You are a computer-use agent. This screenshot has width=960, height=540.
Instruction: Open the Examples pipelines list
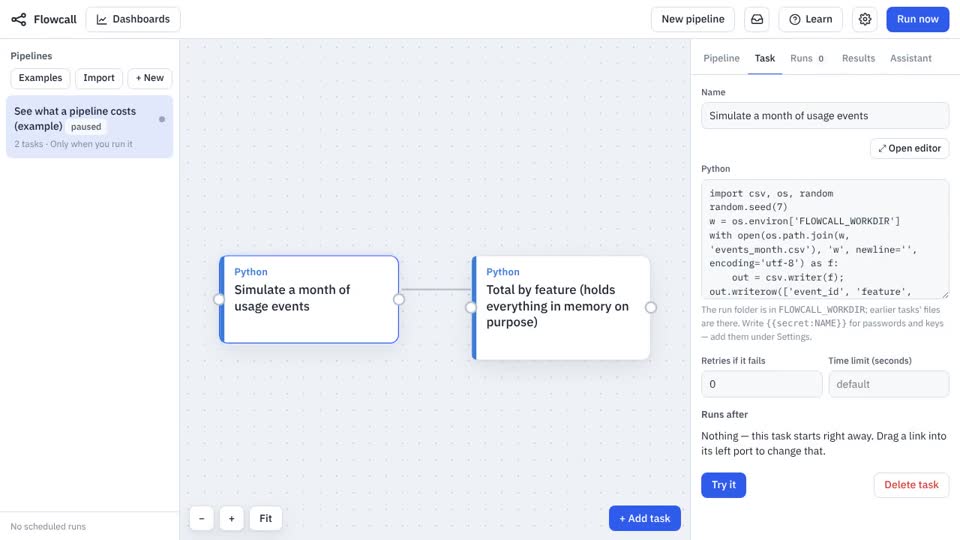tap(40, 78)
